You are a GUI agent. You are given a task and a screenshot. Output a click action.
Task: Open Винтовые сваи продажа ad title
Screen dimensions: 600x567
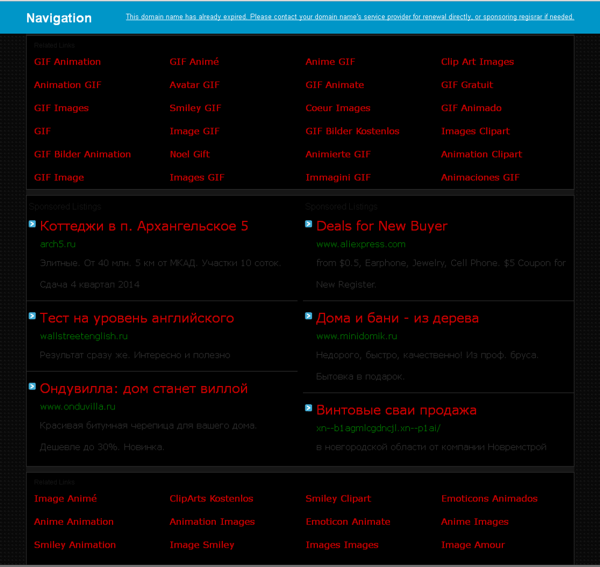(x=396, y=410)
